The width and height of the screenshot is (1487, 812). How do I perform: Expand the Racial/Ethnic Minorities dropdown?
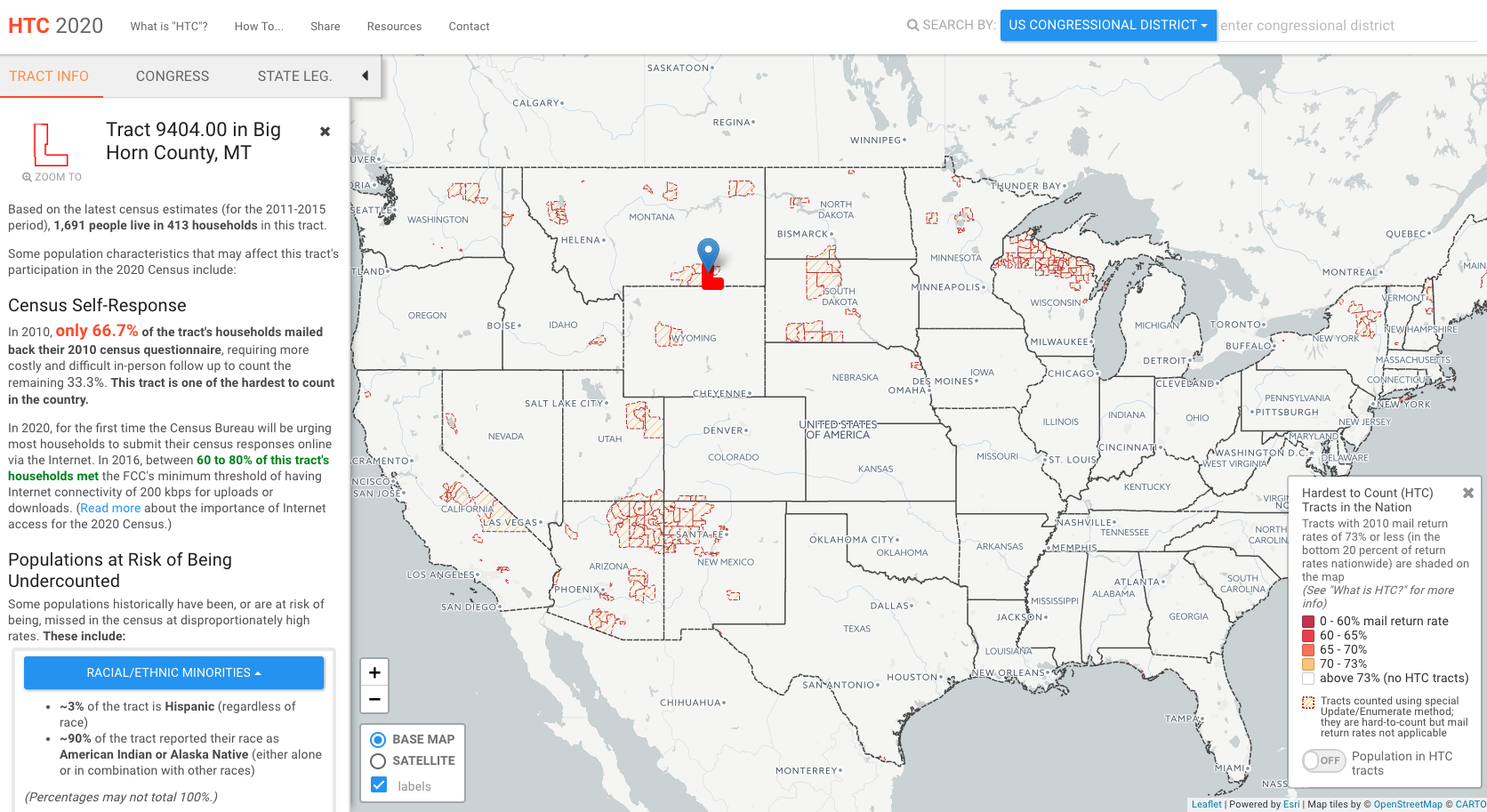[173, 673]
